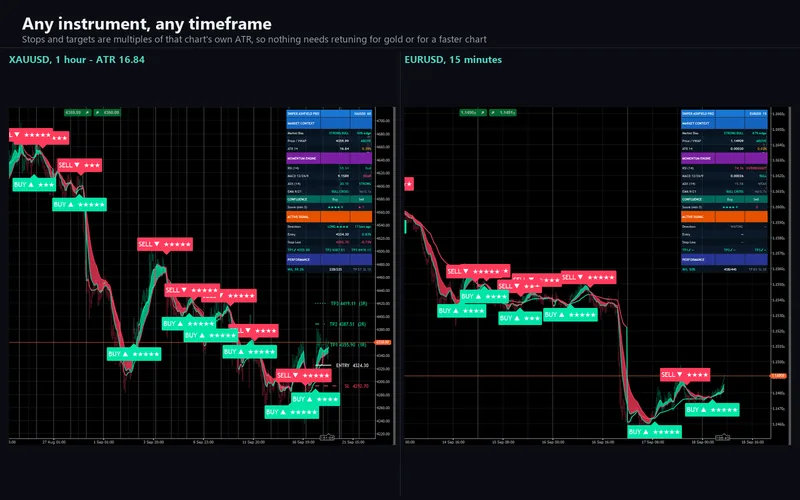
Task: Click the RSI (14) row in EURUSD panel
Action: point(724,168)
